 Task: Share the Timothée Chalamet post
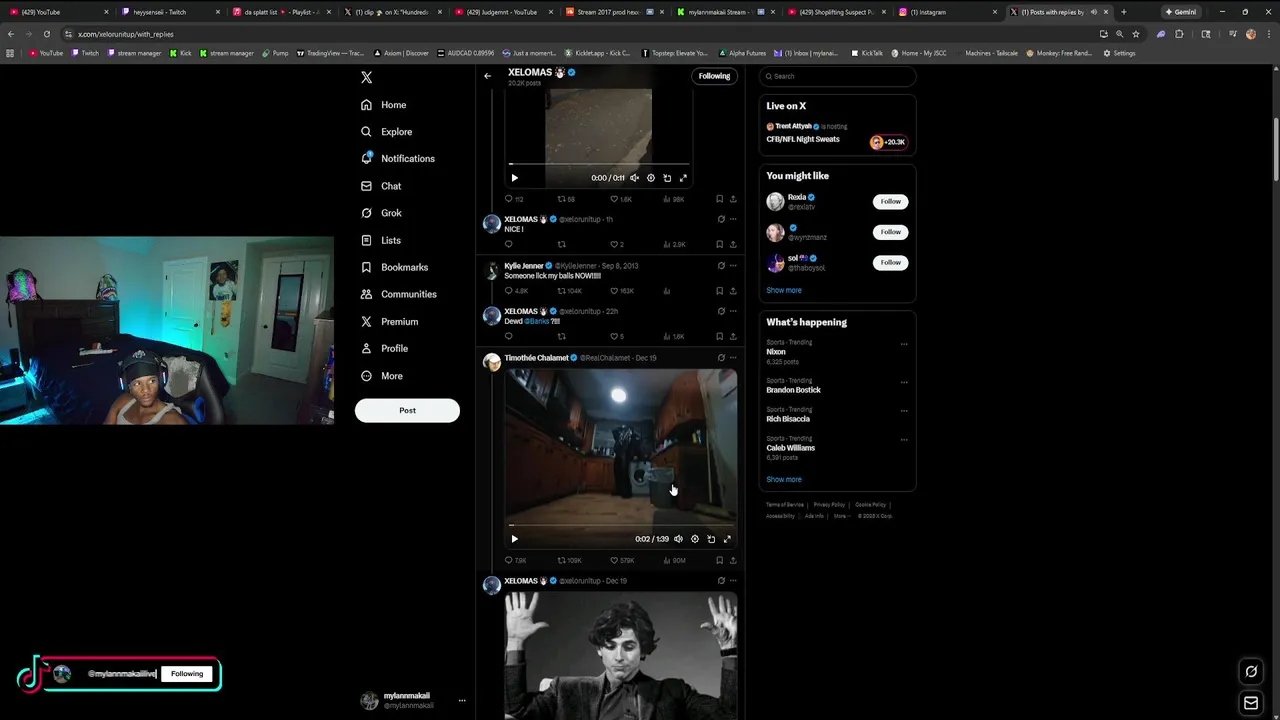(x=733, y=561)
